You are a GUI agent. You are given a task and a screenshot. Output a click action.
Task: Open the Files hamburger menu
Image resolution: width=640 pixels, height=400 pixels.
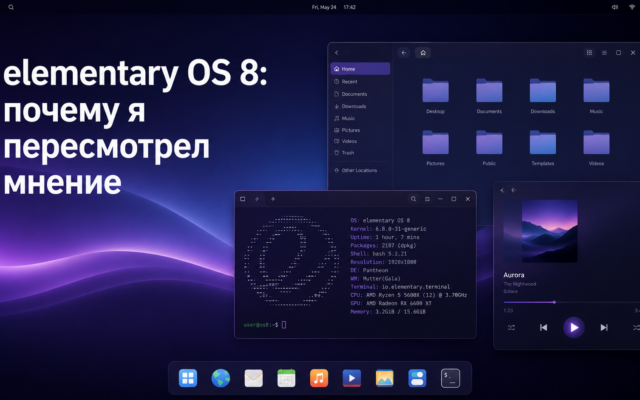coord(604,53)
